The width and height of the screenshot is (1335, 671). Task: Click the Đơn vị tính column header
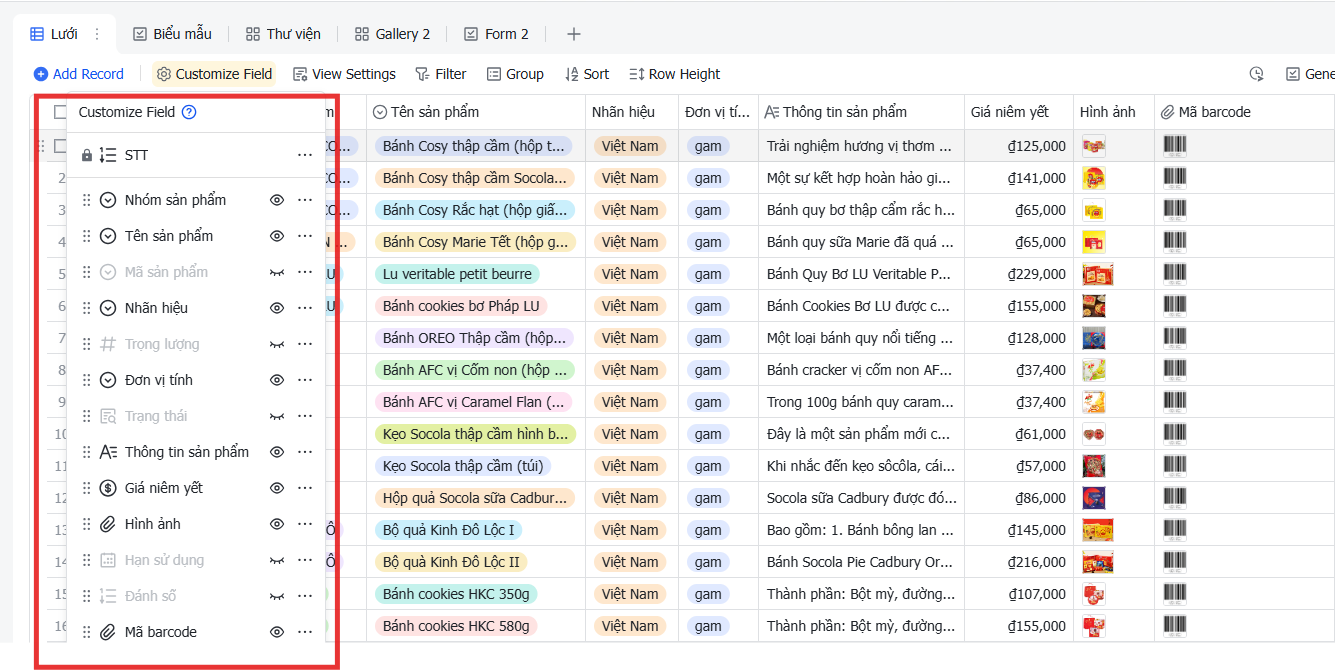pos(718,112)
